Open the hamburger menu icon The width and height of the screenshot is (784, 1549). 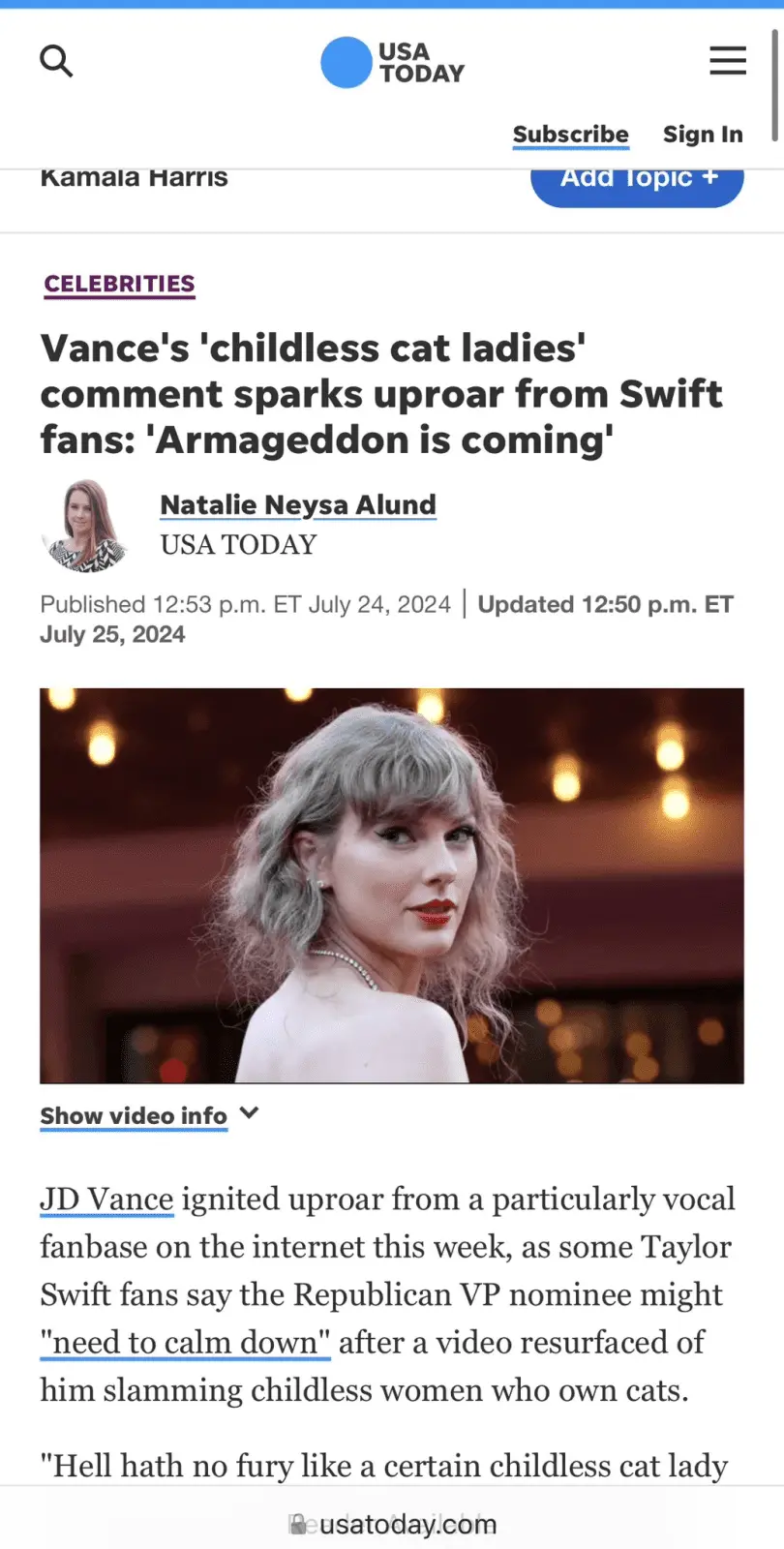coord(728,61)
